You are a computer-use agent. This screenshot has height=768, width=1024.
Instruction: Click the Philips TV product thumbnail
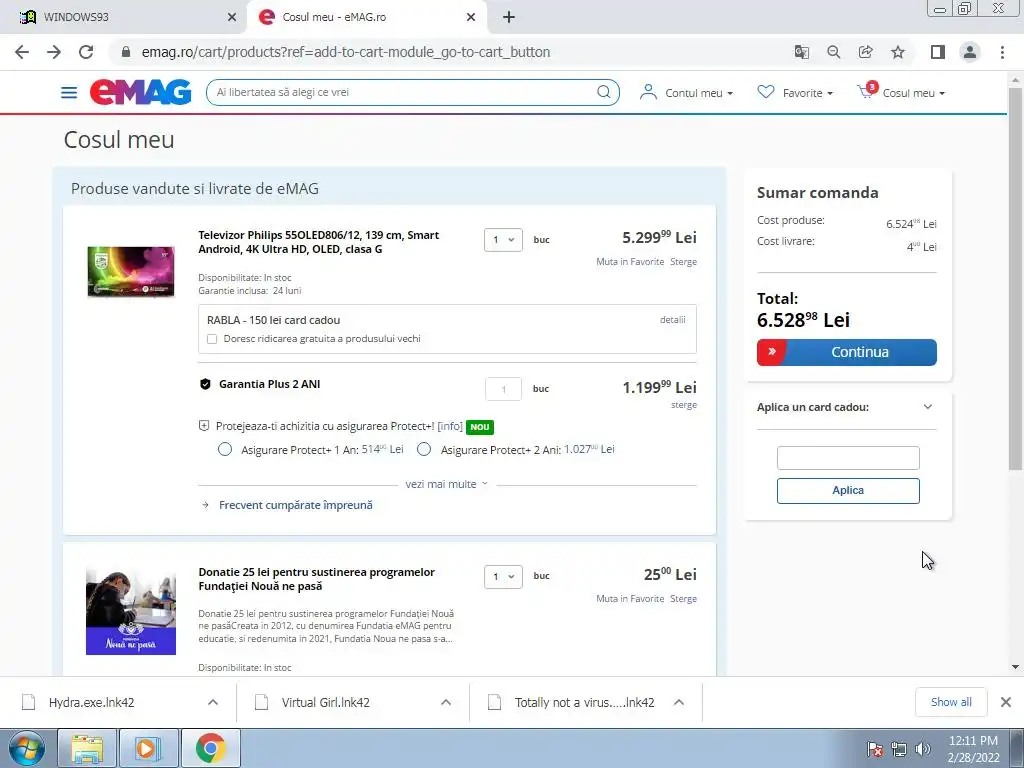tap(131, 272)
